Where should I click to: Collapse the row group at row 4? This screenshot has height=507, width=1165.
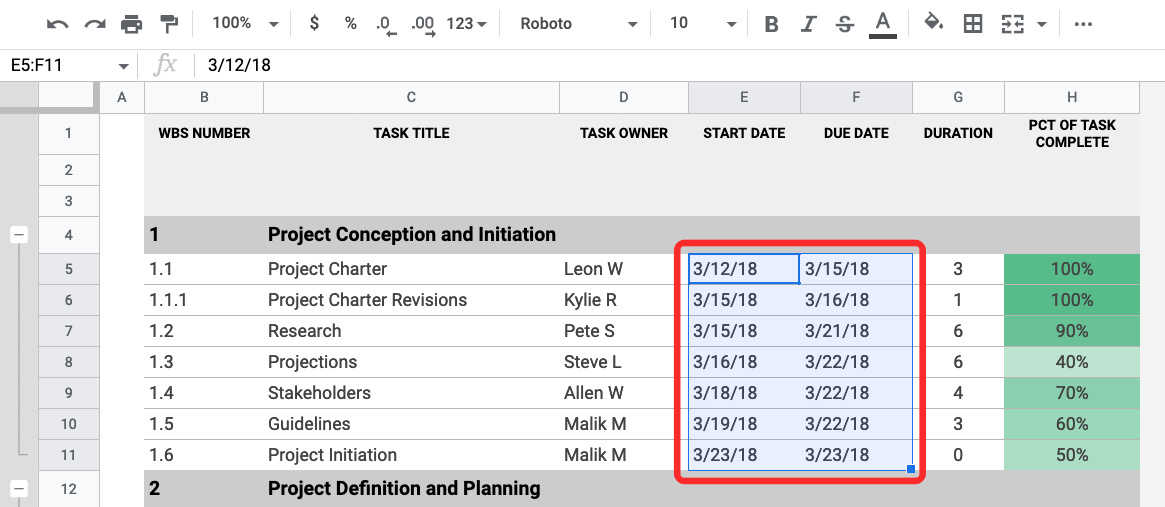(x=19, y=235)
